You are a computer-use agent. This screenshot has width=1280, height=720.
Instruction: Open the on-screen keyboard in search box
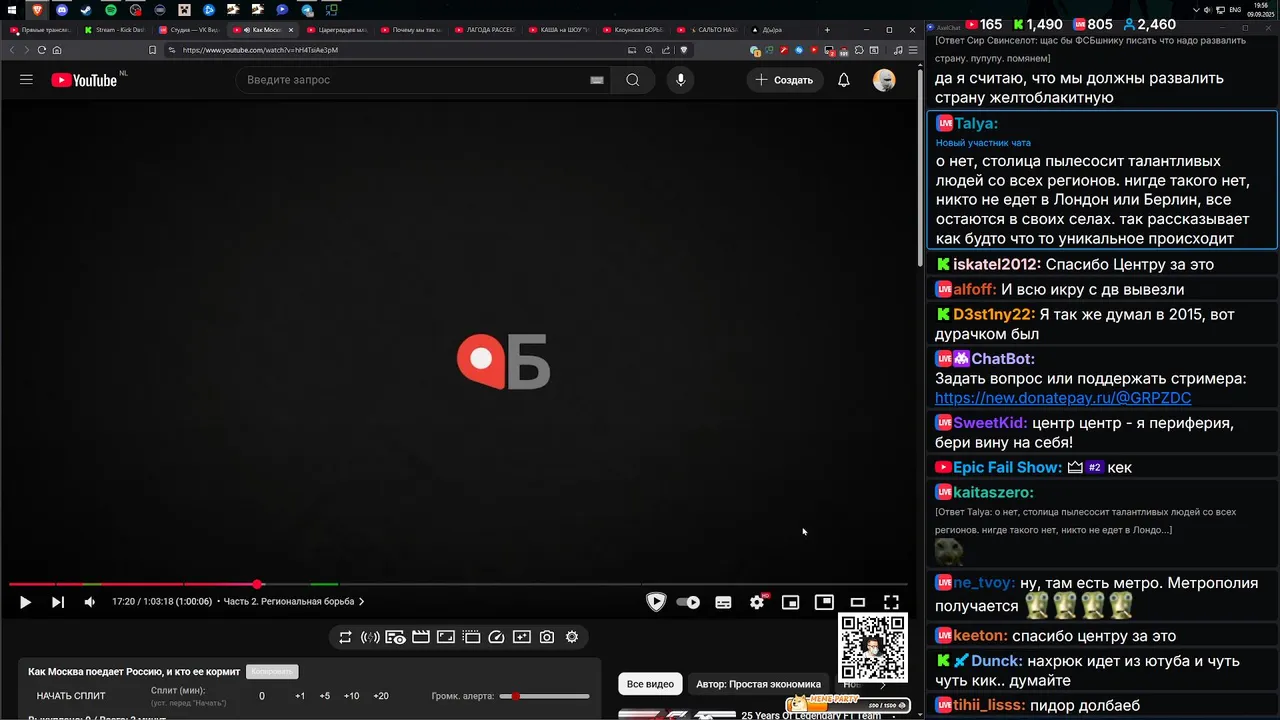pyautogui.click(x=597, y=80)
